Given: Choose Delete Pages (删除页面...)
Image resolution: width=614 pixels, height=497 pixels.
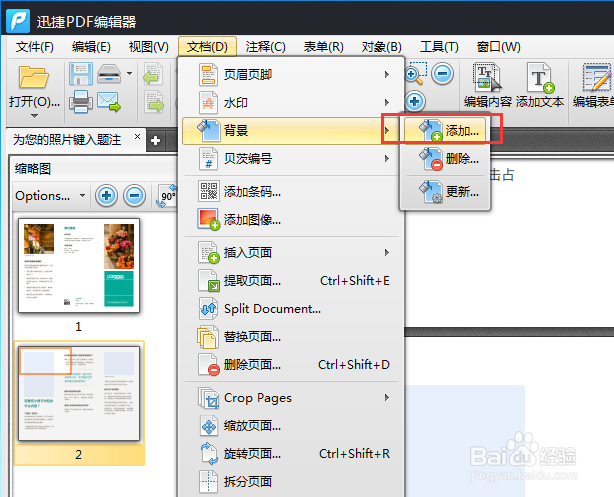Looking at the screenshot, I should (x=291, y=365).
